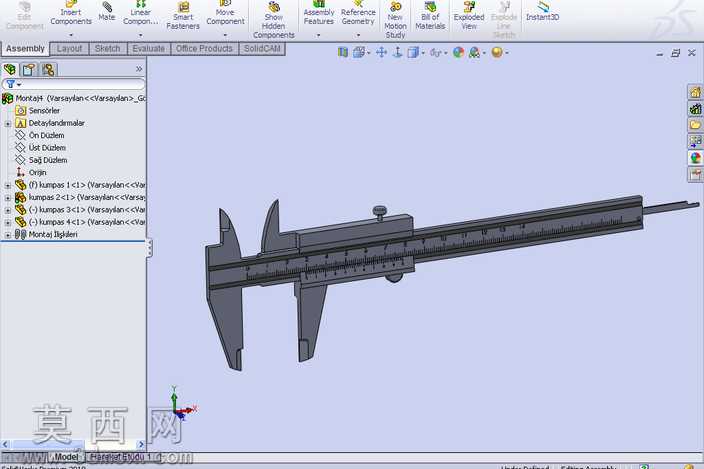Select the Model bottom tab

click(x=66, y=457)
